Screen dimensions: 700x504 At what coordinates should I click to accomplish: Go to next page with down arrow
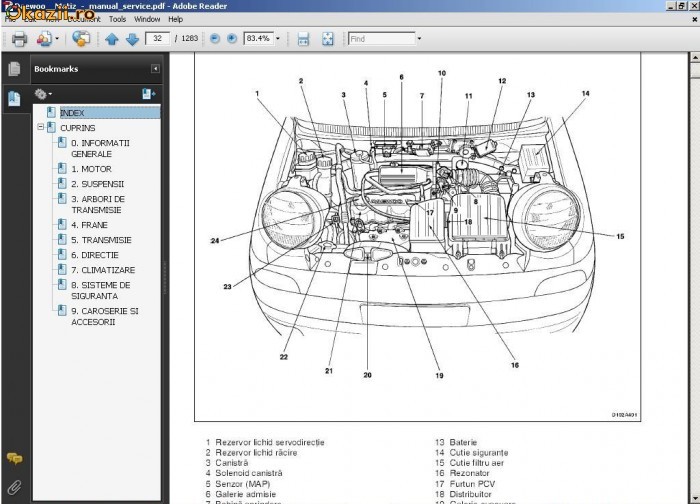(x=133, y=39)
